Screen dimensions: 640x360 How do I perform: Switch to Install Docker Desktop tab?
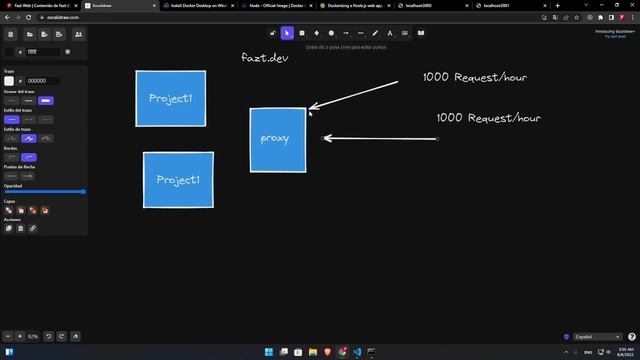click(x=198, y=6)
